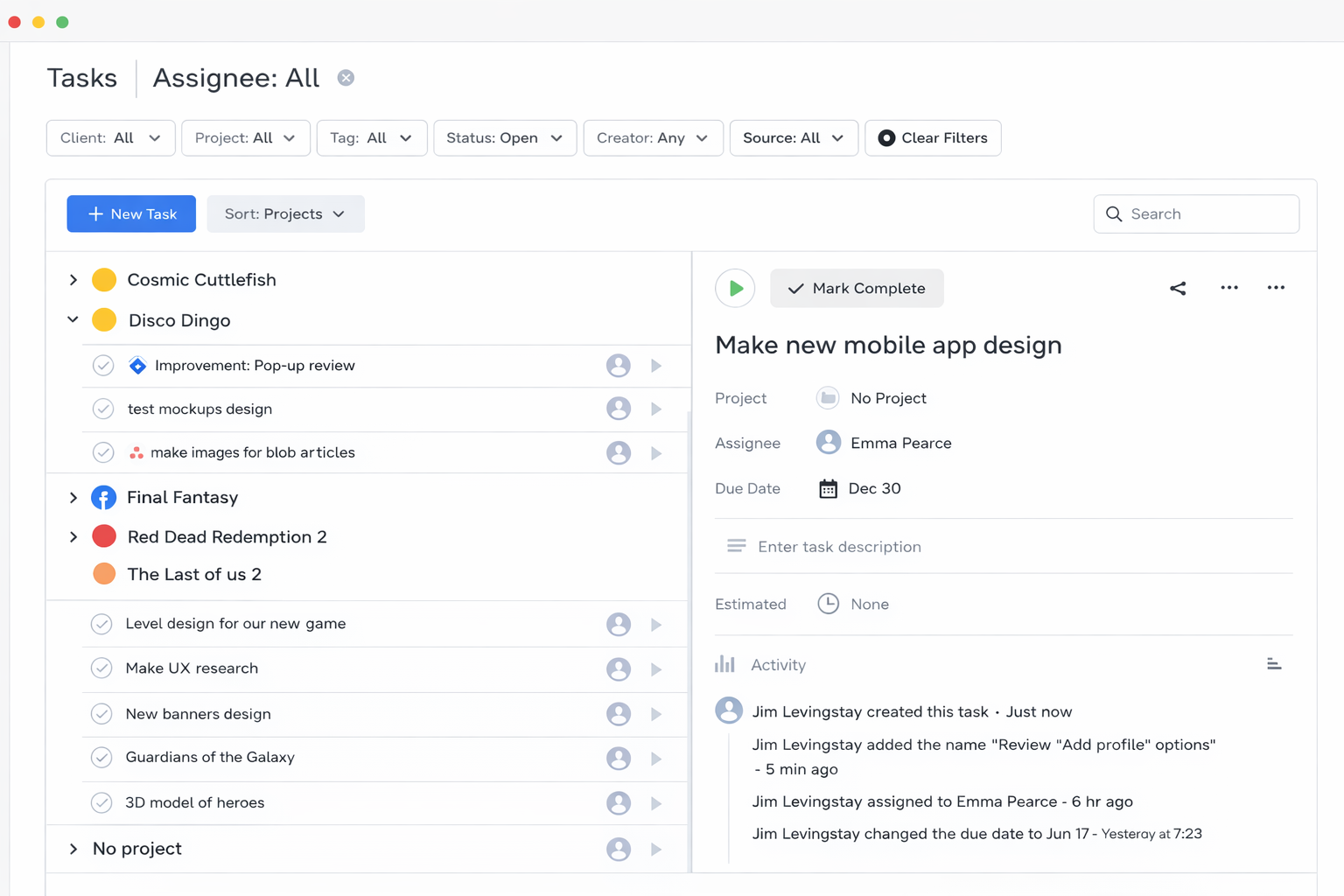Open the Client: All filter menu
The image size is (1344, 896).
110,138
